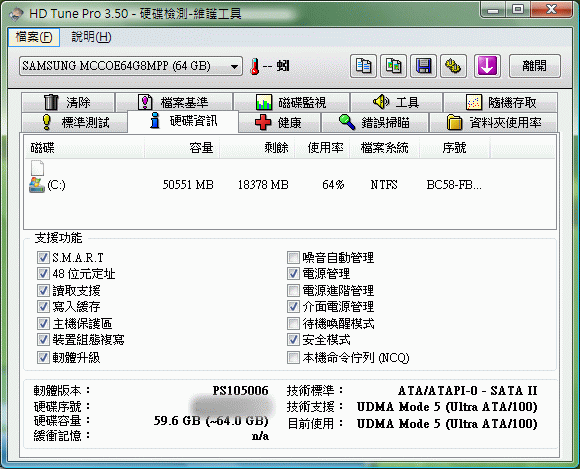Viewport: 580px width, 469px height.
Task: Switch to the 檔案基準 tab
Action: tap(174, 102)
